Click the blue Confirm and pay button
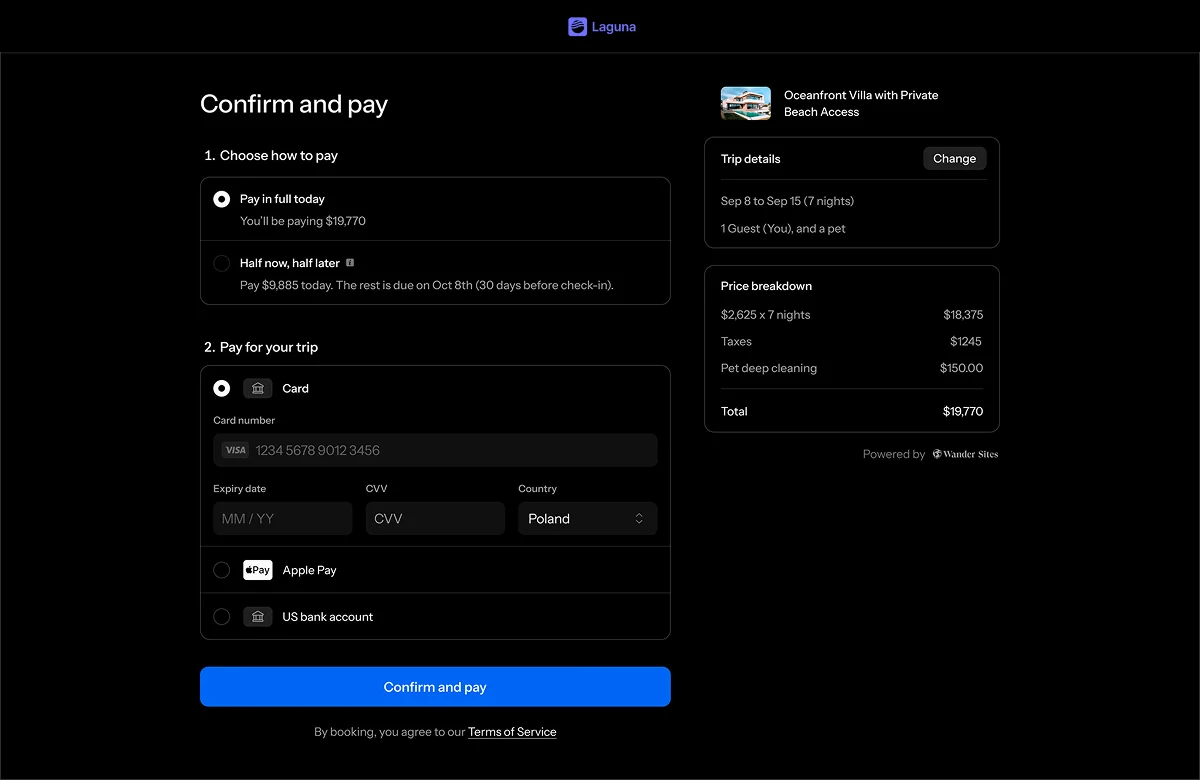The width and height of the screenshot is (1200, 780). point(435,687)
